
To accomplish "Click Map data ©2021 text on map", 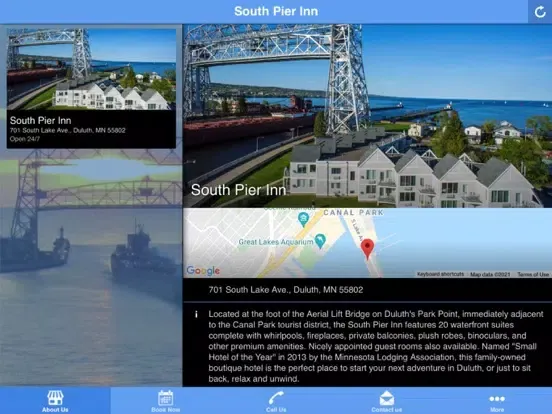I will click(x=490, y=274).
